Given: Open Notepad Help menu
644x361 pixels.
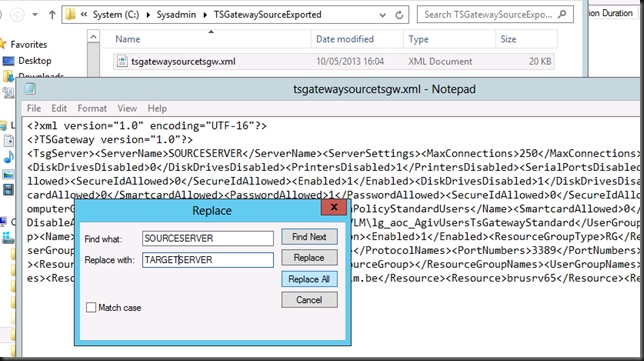Looking at the screenshot, I should pyautogui.click(x=157, y=108).
